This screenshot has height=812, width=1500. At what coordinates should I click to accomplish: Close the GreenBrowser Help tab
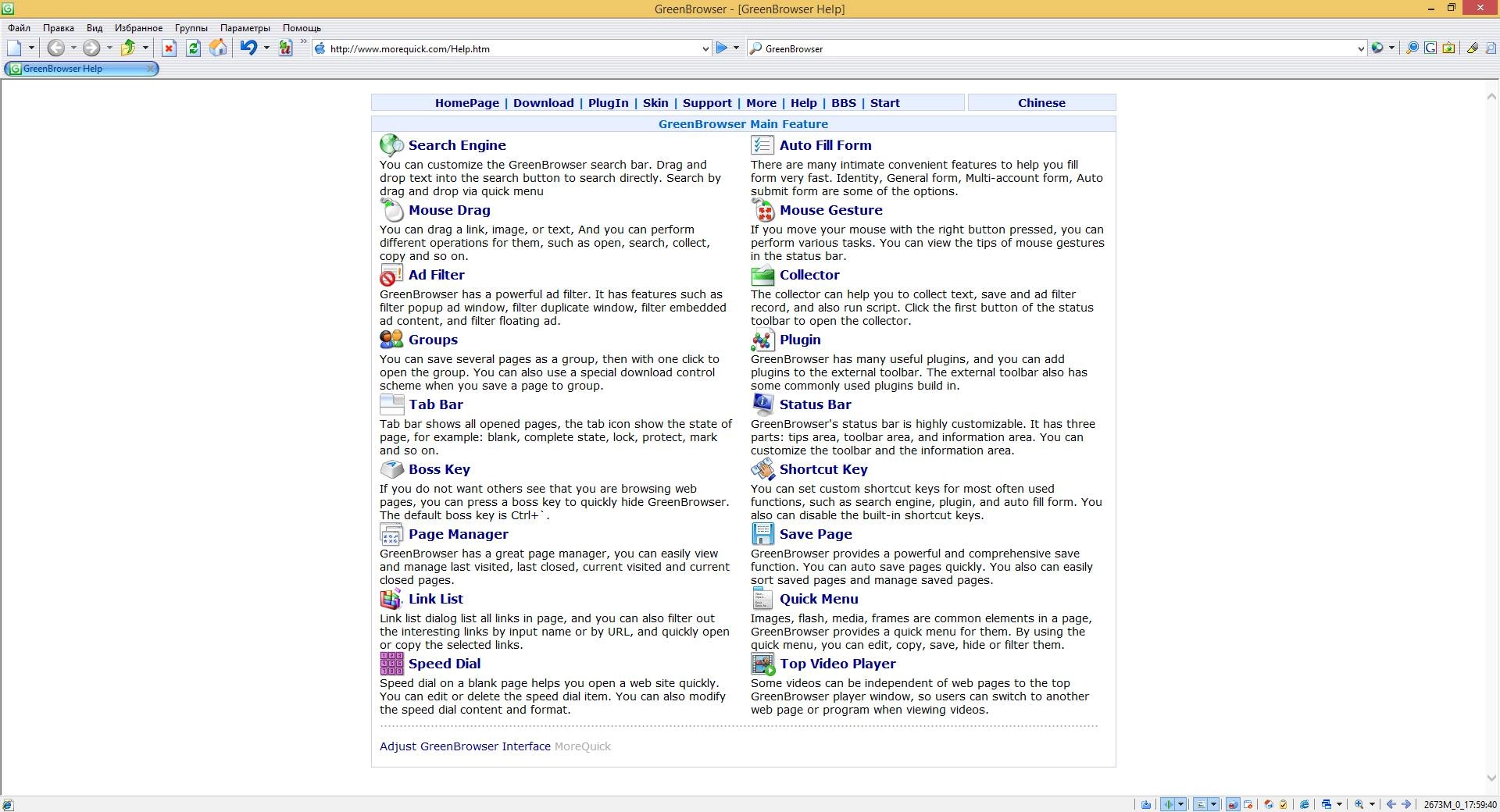[151, 69]
